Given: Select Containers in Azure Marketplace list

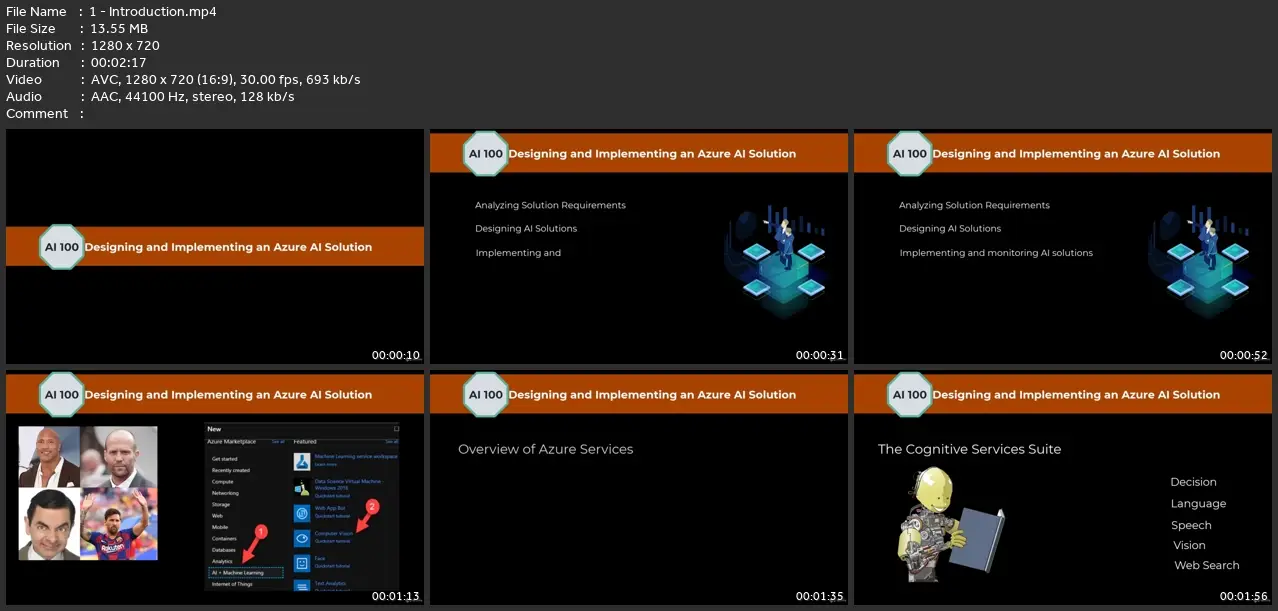Looking at the screenshot, I should tap(224, 538).
